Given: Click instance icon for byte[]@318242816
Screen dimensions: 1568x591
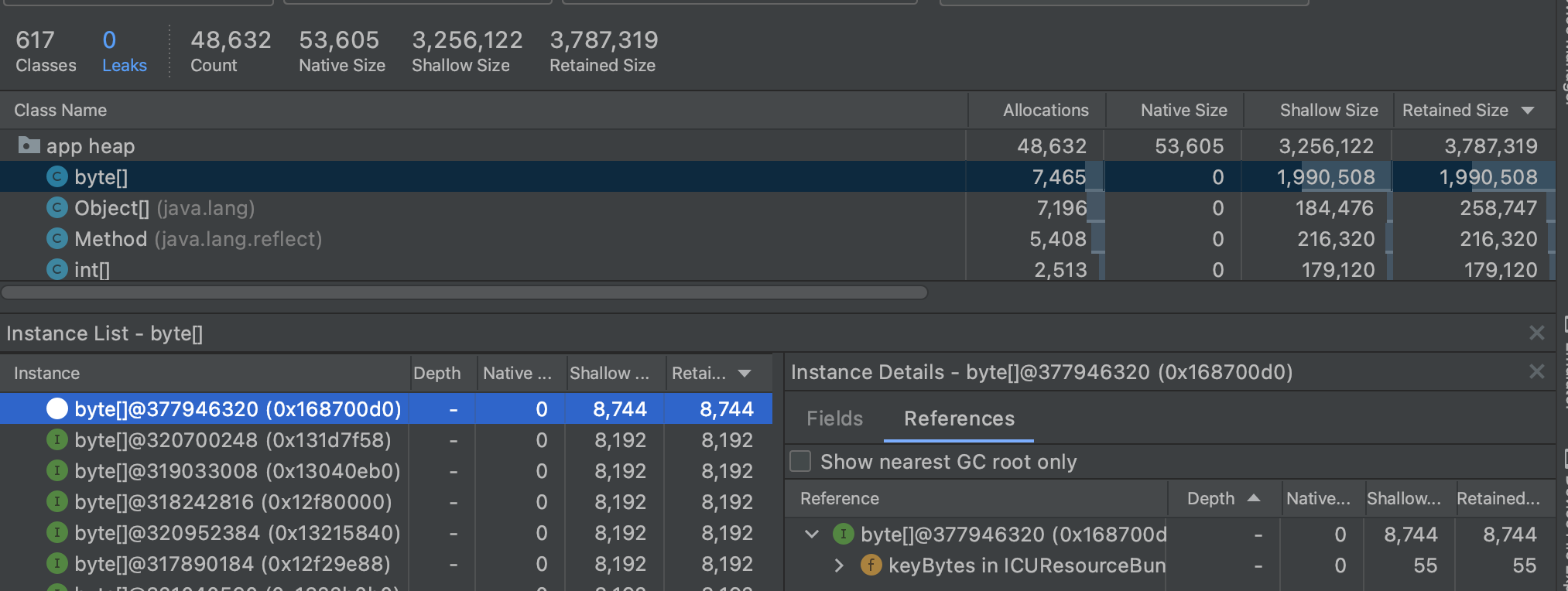Looking at the screenshot, I should coord(56,502).
